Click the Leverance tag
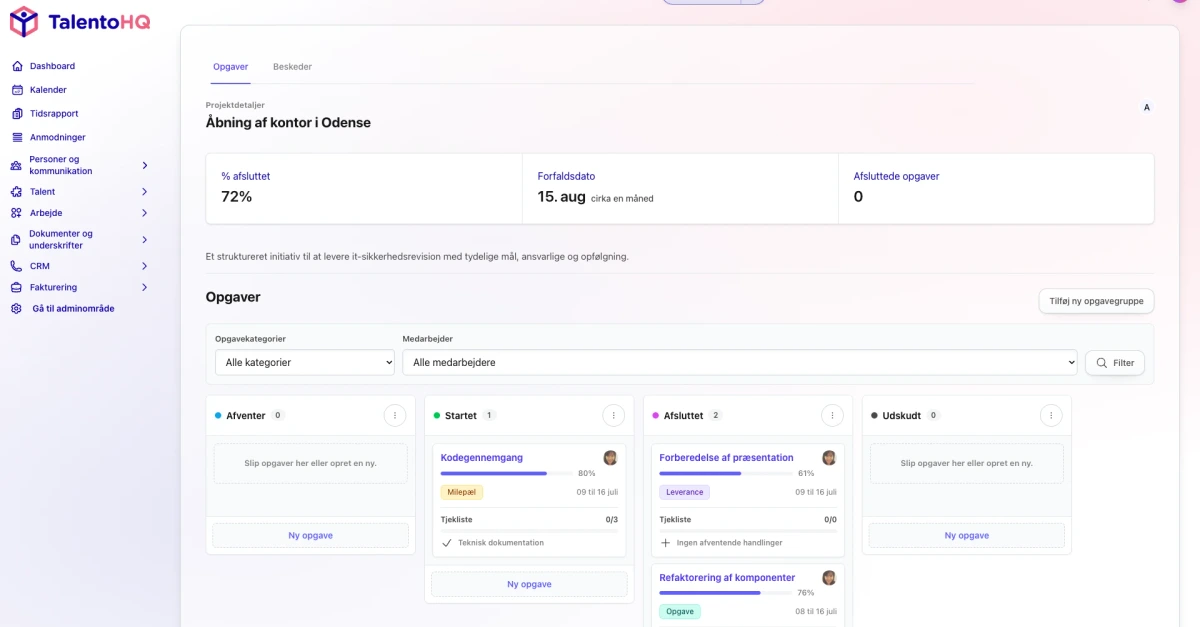This screenshot has width=1200, height=627. pyautogui.click(x=685, y=492)
